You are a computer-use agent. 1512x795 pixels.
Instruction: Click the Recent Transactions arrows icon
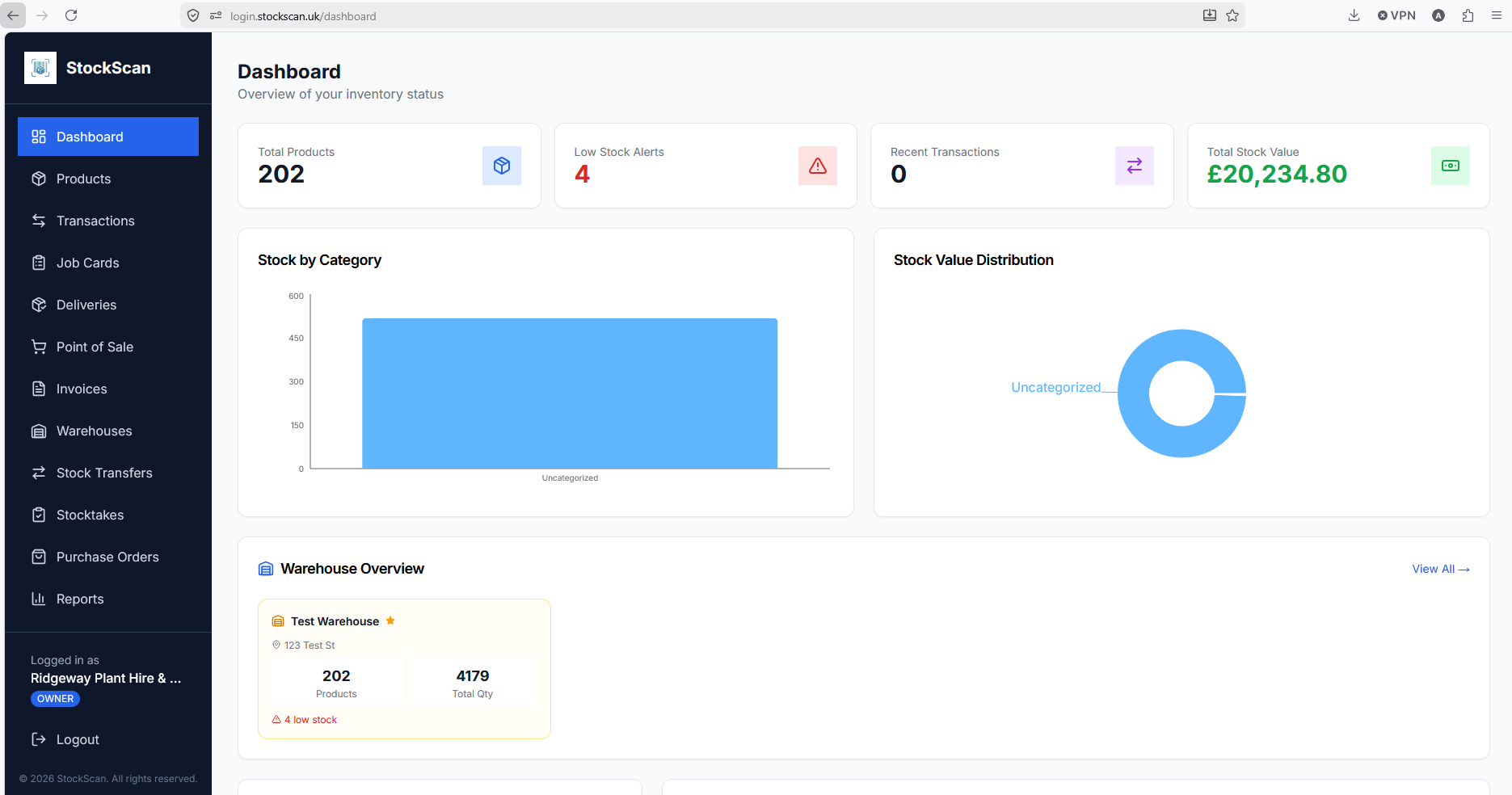[1135, 166]
